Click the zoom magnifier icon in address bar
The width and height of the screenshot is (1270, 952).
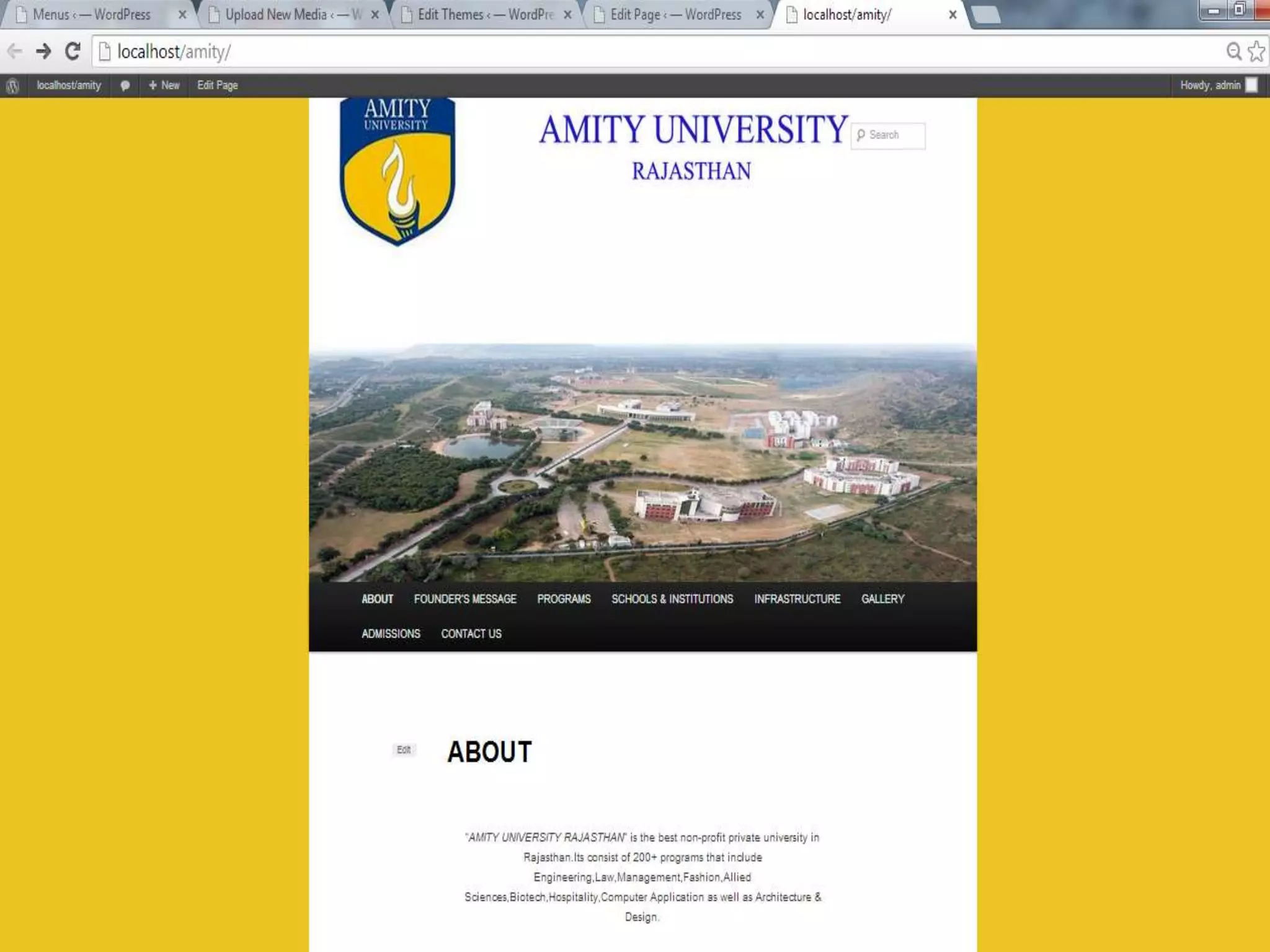coord(1234,51)
